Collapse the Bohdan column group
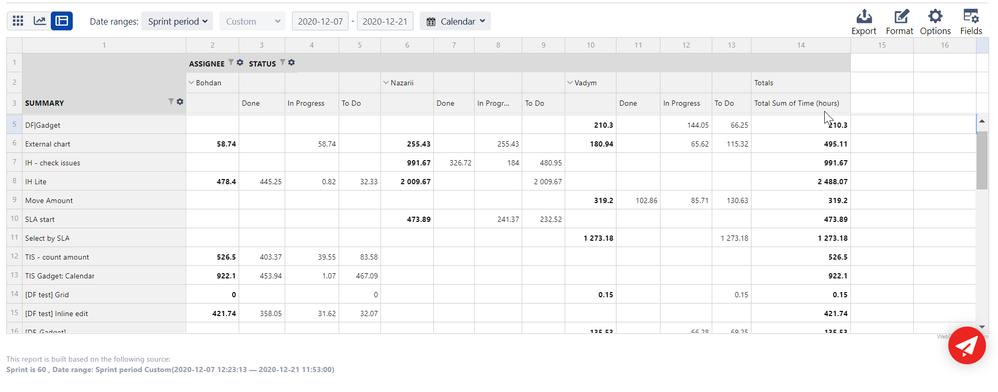This screenshot has height=392, width=998. tap(192, 83)
